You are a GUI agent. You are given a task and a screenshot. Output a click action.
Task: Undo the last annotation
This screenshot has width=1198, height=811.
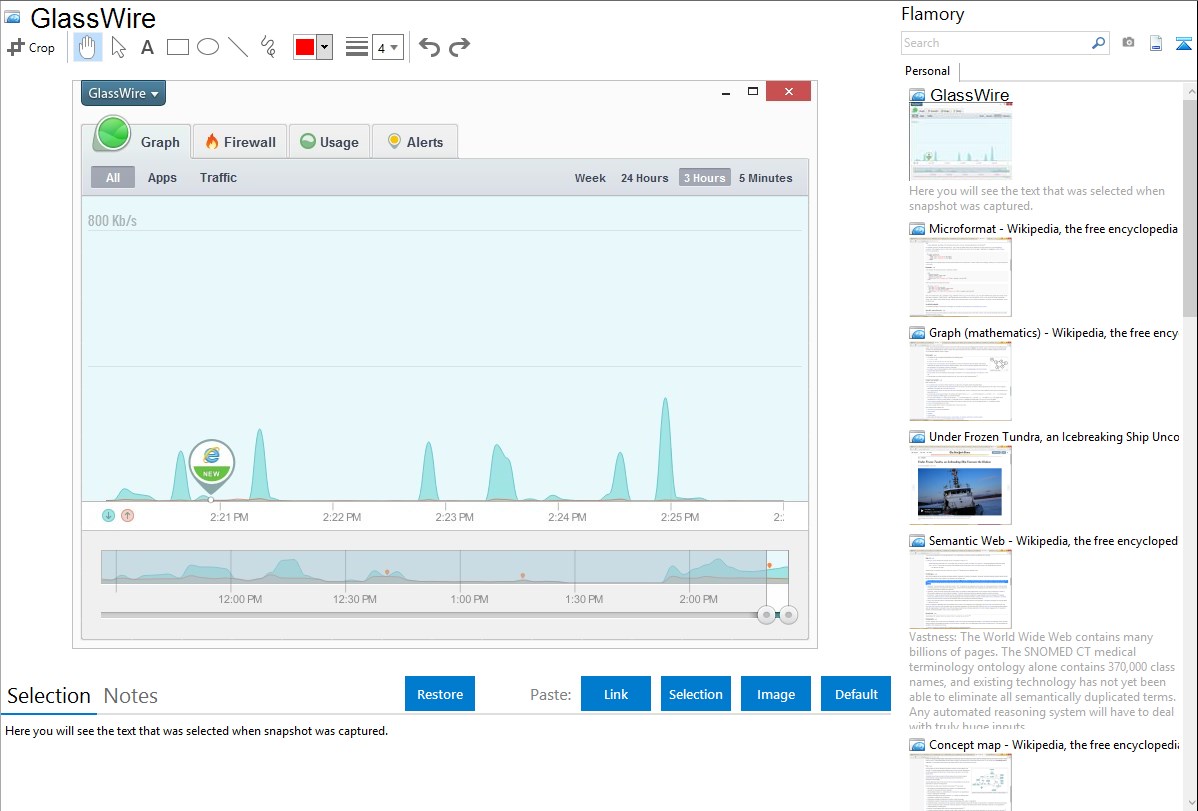[429, 47]
